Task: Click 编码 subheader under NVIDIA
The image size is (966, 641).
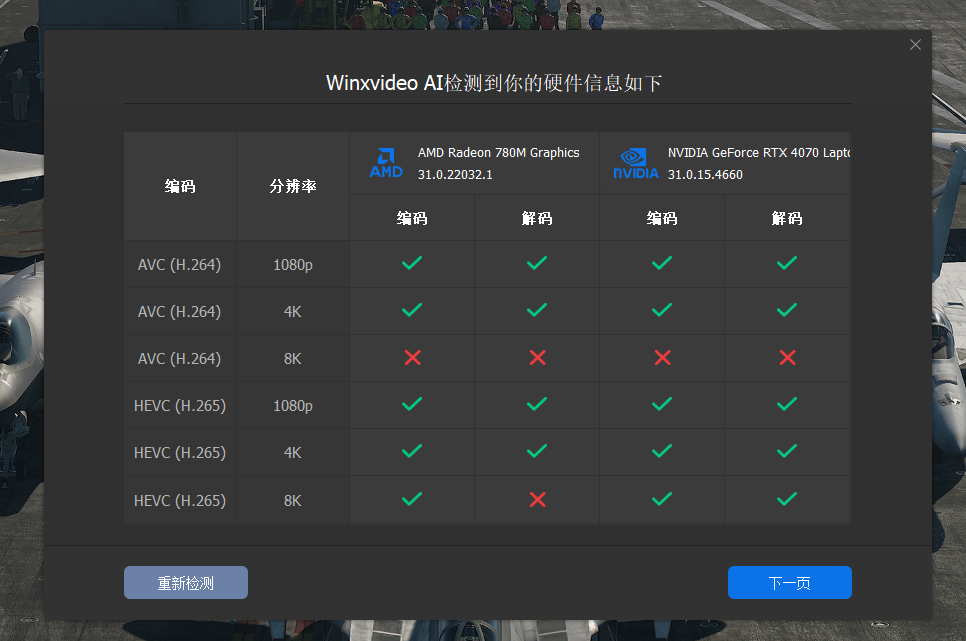Action: (x=662, y=218)
